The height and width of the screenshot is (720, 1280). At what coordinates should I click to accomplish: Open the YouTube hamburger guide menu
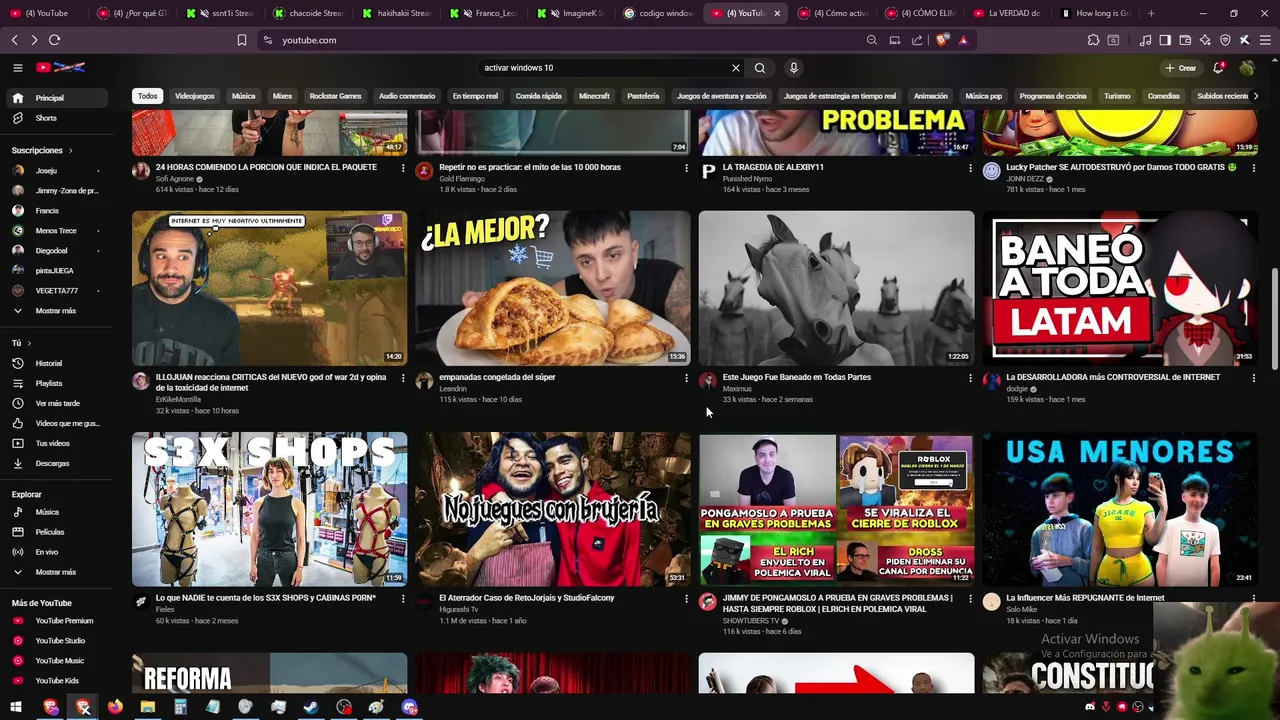click(x=17, y=68)
